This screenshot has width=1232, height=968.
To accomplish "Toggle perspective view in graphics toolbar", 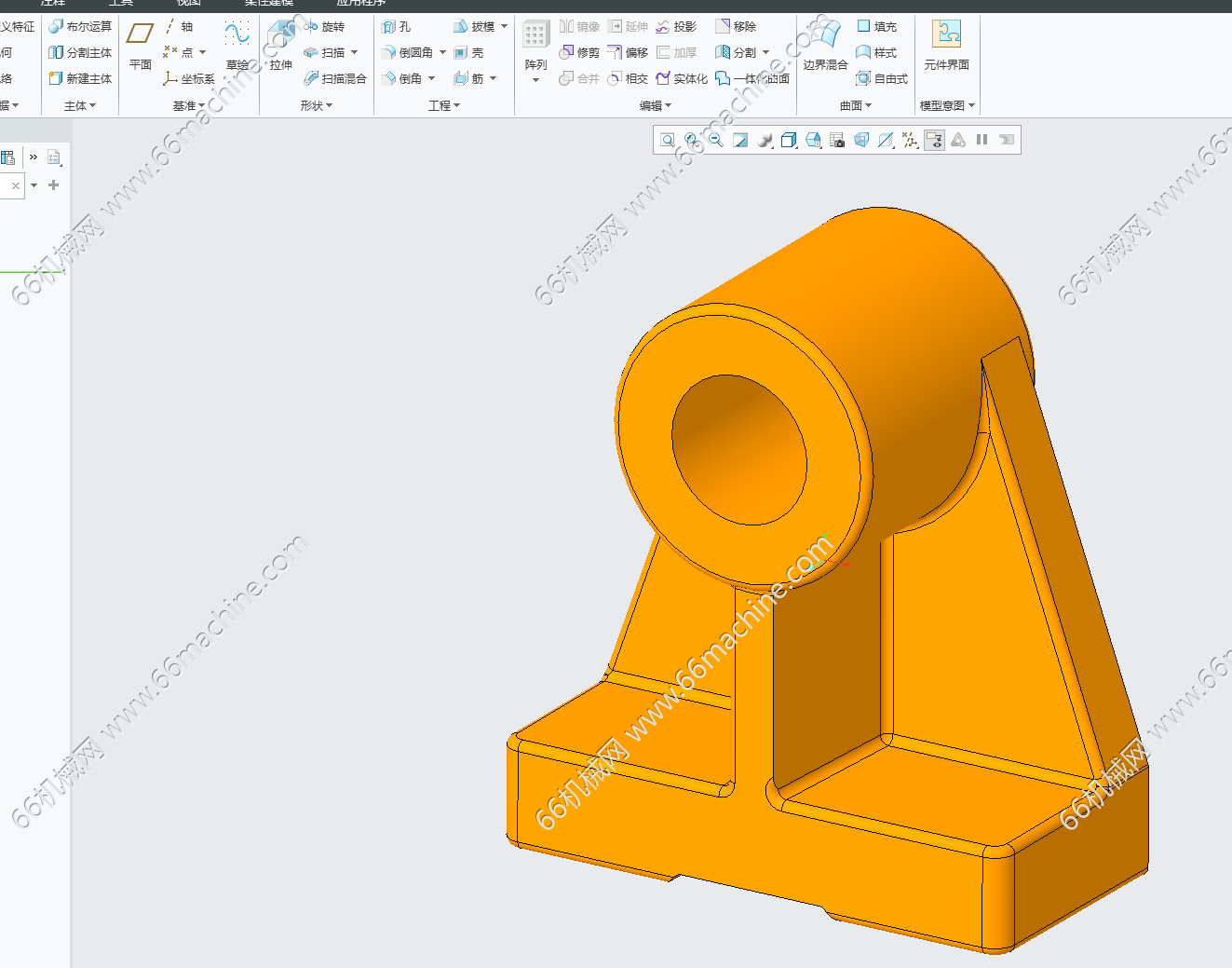I will (x=861, y=140).
